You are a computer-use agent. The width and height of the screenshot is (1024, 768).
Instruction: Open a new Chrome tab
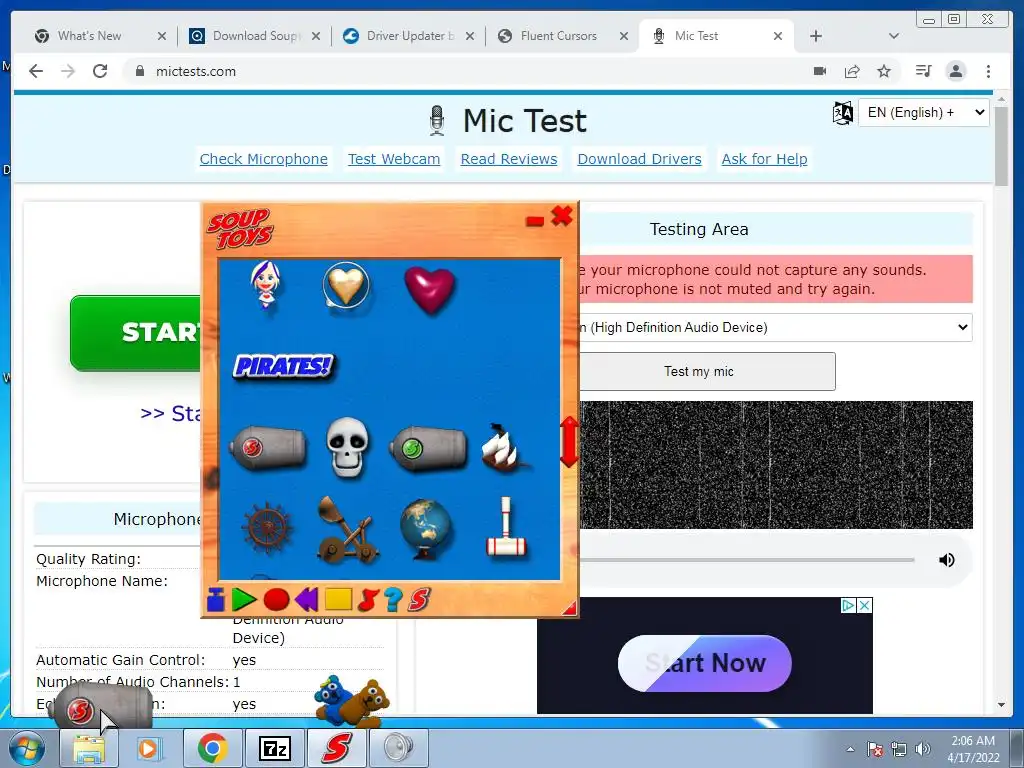816,36
